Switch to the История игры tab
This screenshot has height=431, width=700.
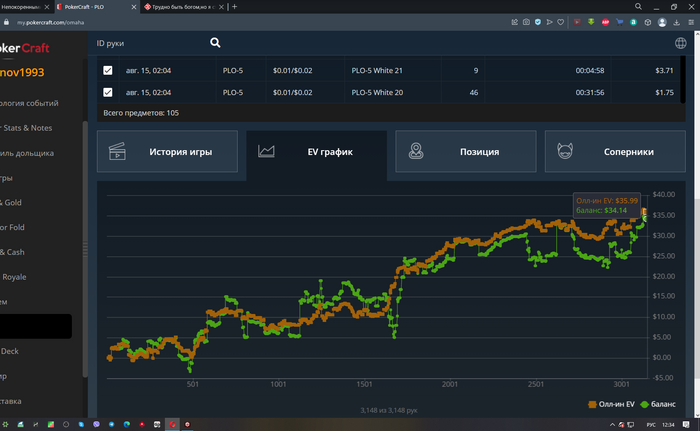[167, 151]
